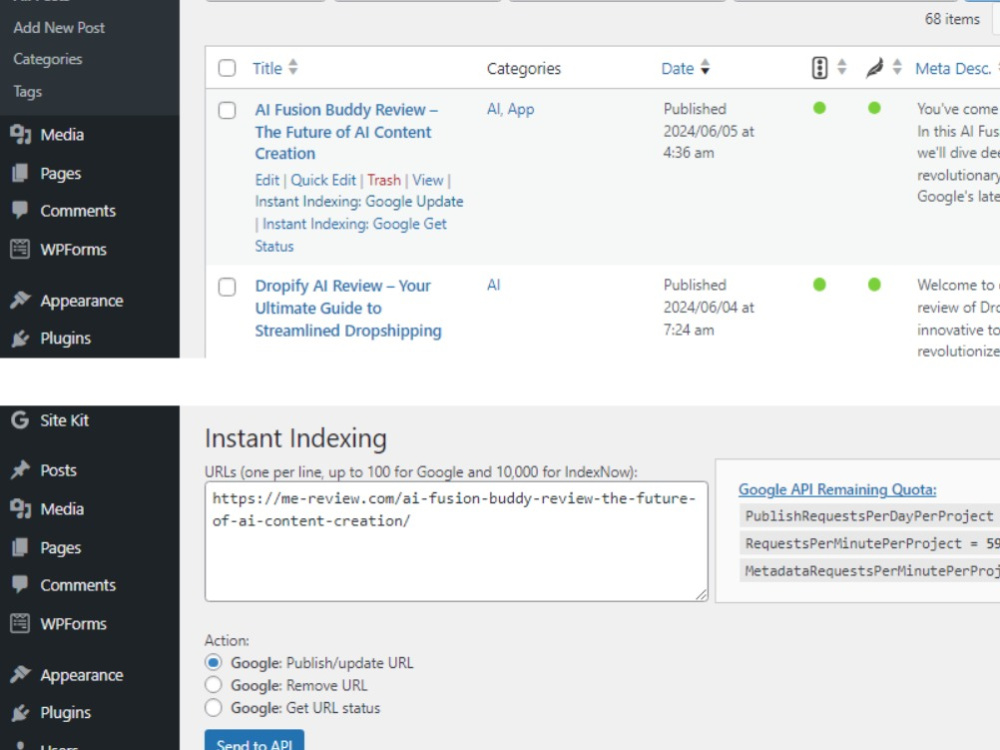Open Pages icon in upper sidebar

click(x=20, y=173)
